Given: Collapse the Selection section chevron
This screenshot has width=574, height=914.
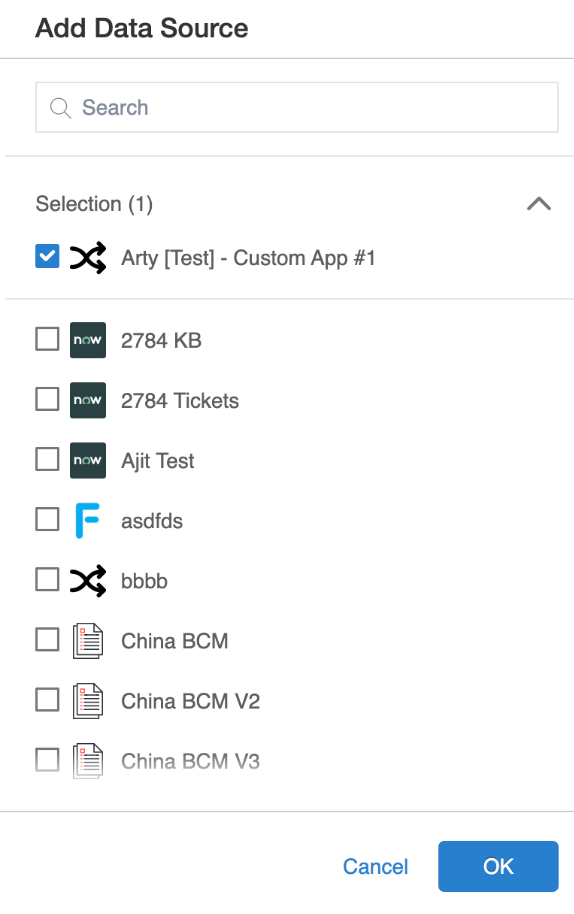Looking at the screenshot, I should [x=539, y=203].
